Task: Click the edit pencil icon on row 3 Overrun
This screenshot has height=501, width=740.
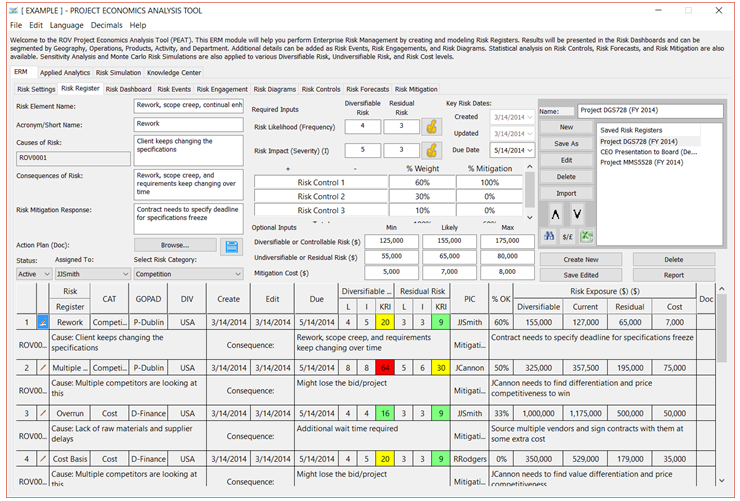Action: 42,413
